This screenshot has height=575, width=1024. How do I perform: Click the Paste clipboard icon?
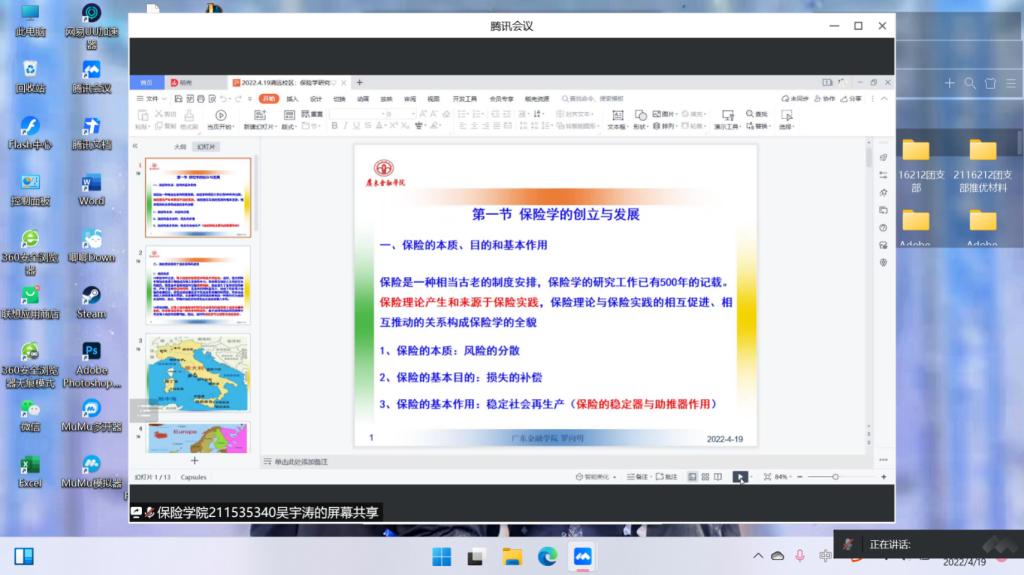click(142, 116)
